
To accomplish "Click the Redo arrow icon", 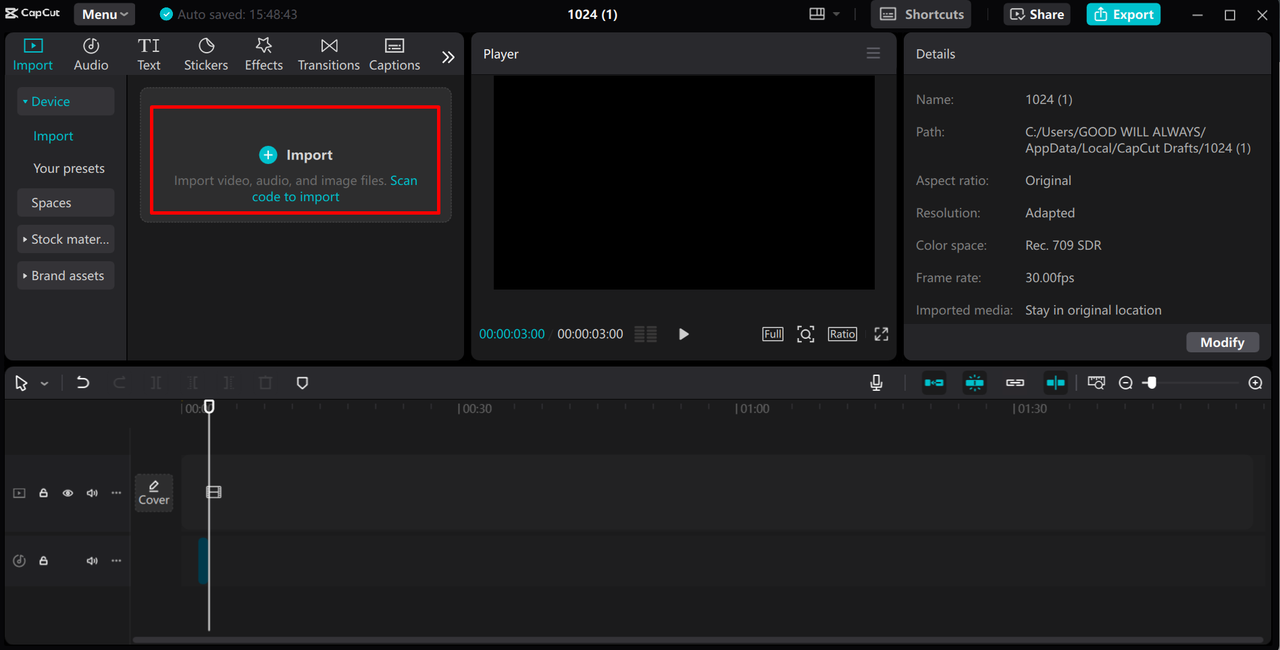I will coord(119,383).
